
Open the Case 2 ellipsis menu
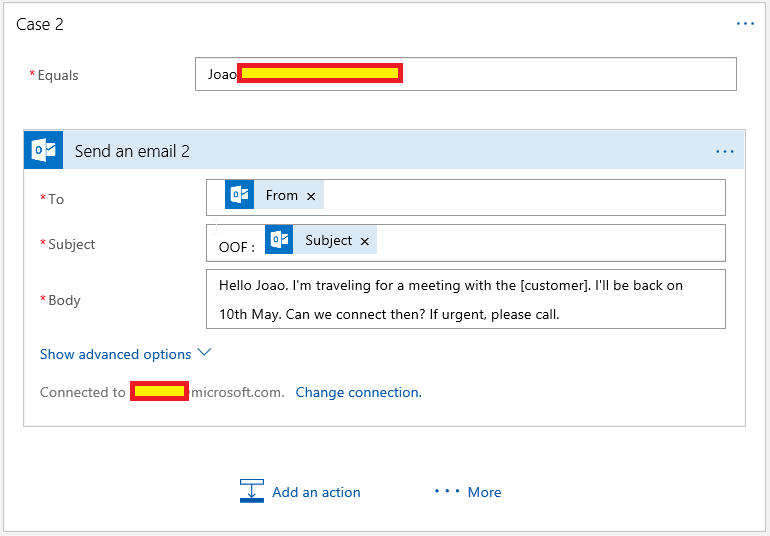[x=745, y=24]
